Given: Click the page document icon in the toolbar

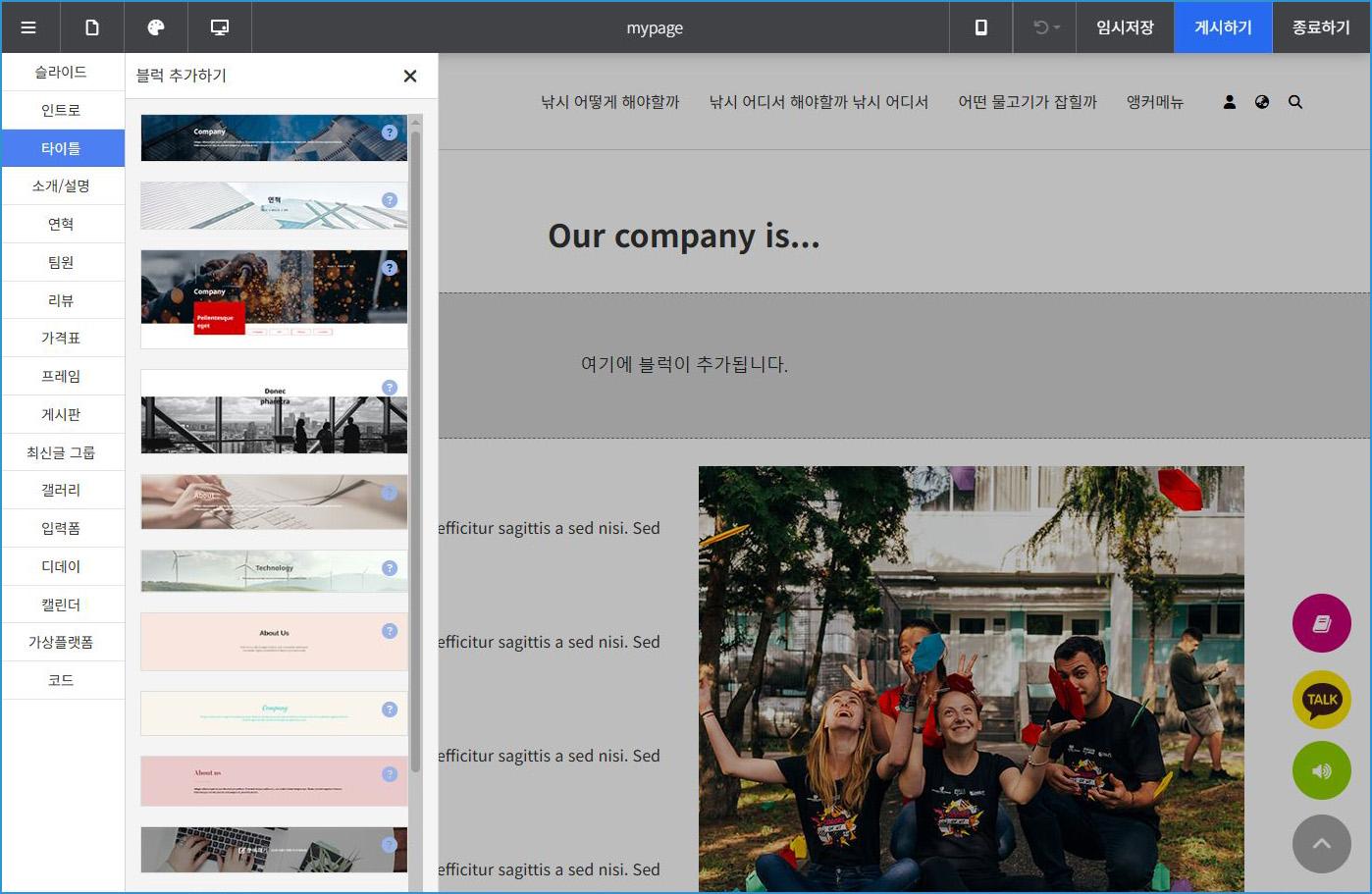Looking at the screenshot, I should click(x=92, y=27).
